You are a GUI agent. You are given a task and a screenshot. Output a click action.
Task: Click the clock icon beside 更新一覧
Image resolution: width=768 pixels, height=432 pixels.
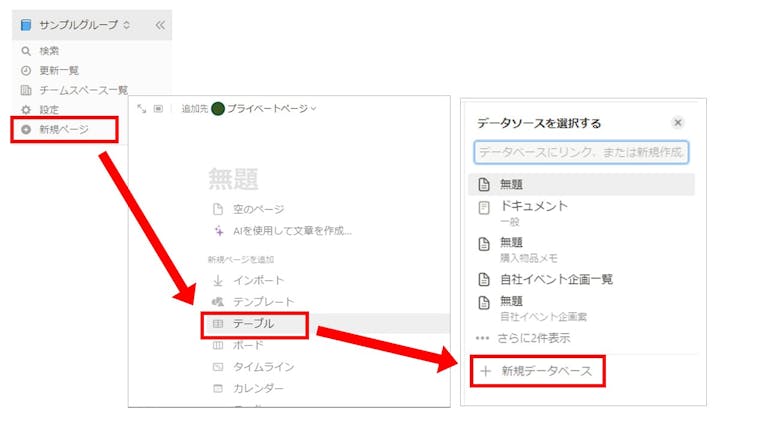pos(26,71)
